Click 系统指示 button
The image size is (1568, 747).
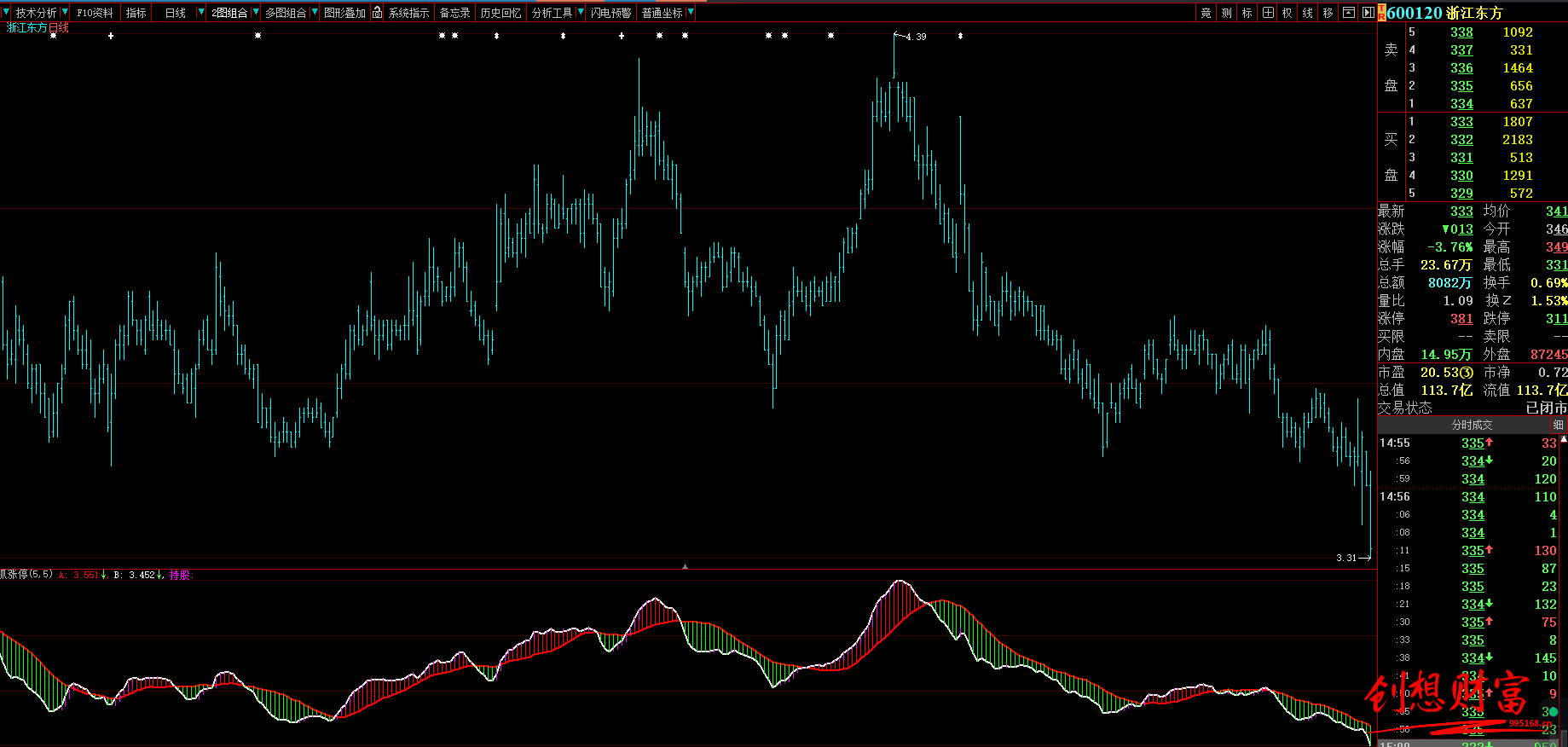coord(408,13)
